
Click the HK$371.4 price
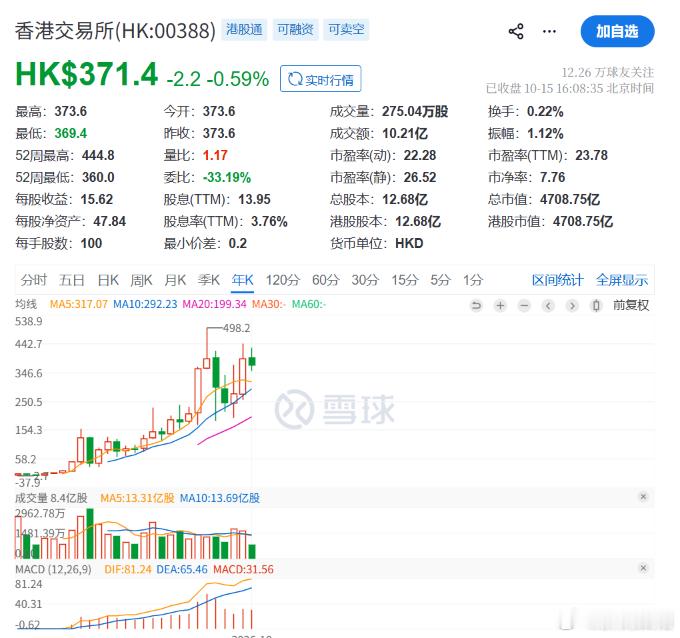tap(86, 75)
